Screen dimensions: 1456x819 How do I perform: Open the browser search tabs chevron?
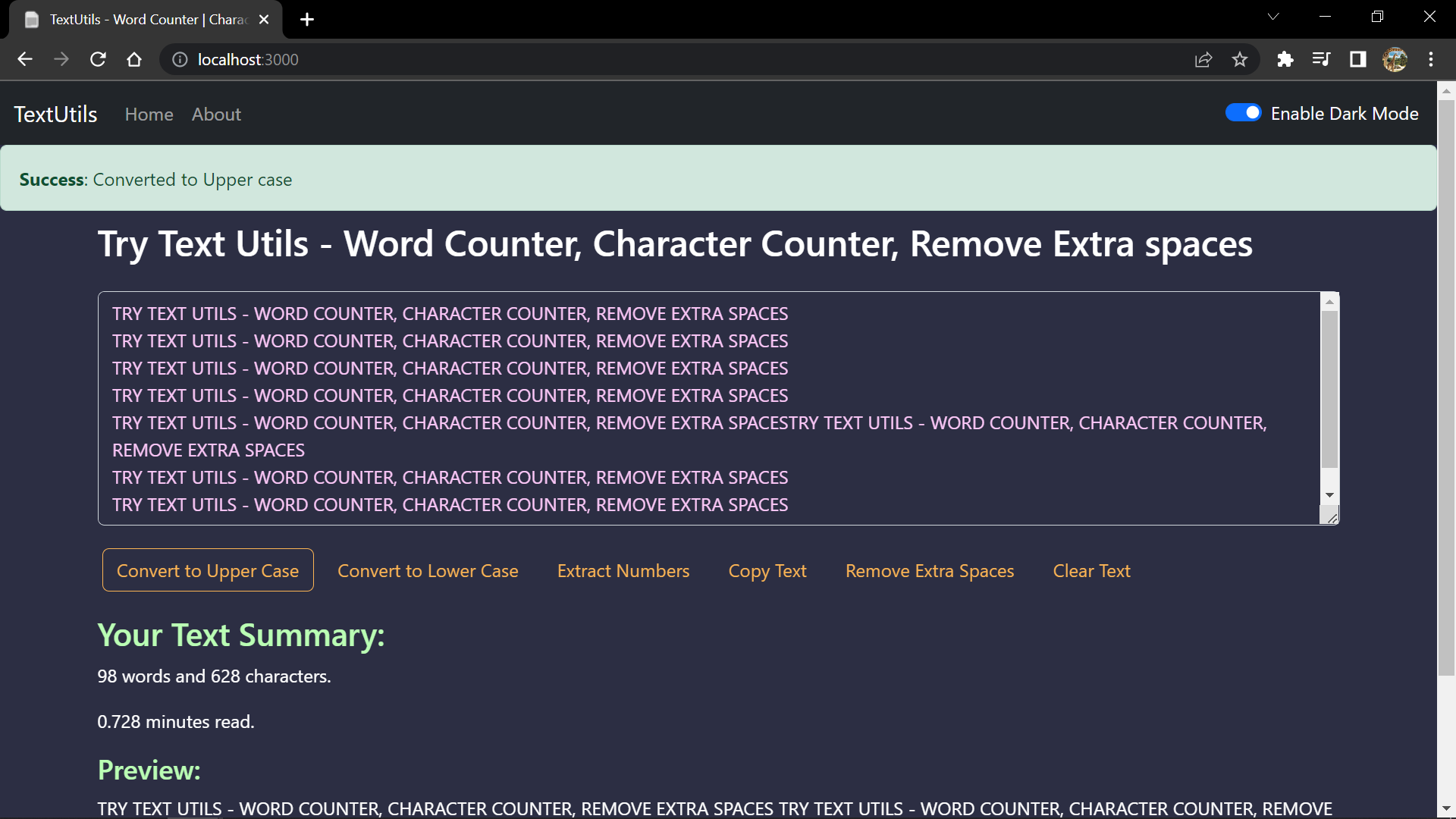tap(1274, 16)
